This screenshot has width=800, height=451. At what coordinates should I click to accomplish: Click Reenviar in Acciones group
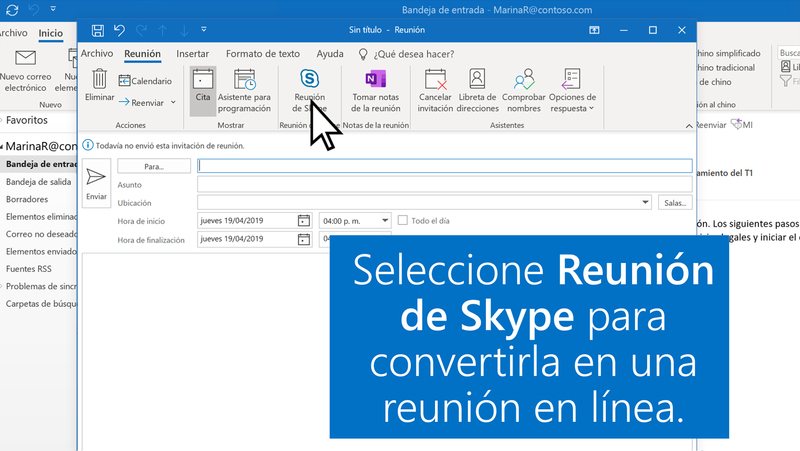[x=141, y=103]
